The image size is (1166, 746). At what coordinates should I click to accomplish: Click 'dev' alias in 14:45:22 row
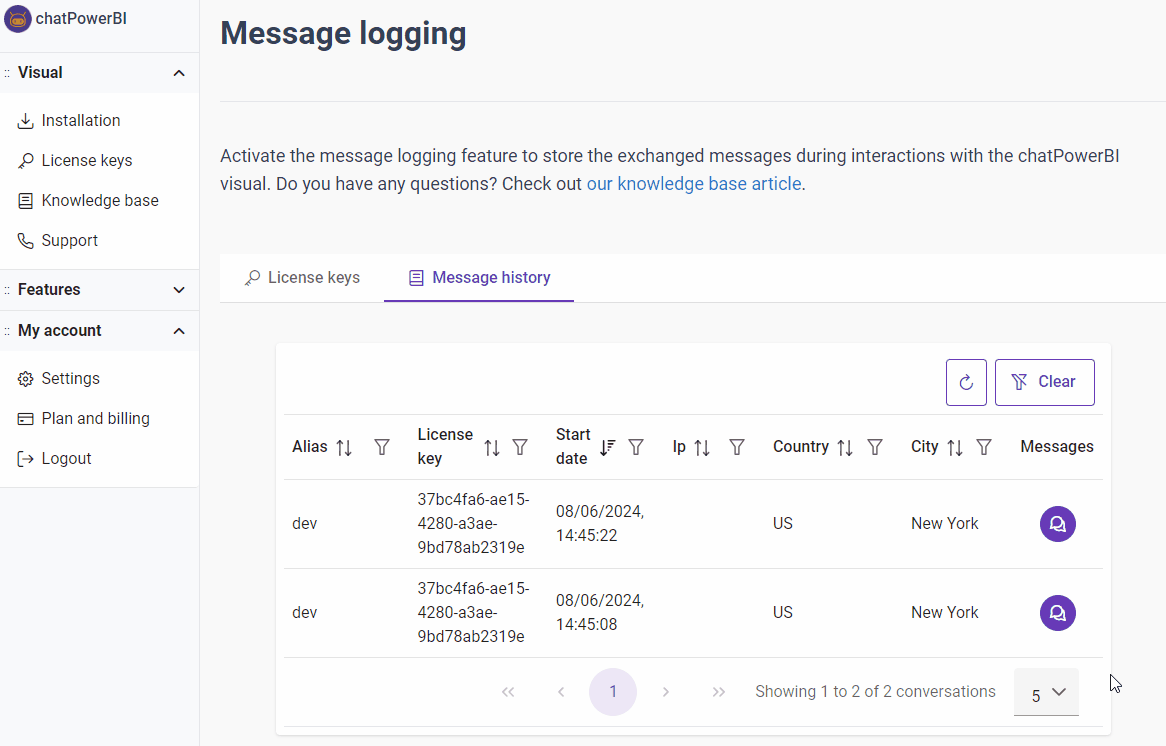point(305,524)
